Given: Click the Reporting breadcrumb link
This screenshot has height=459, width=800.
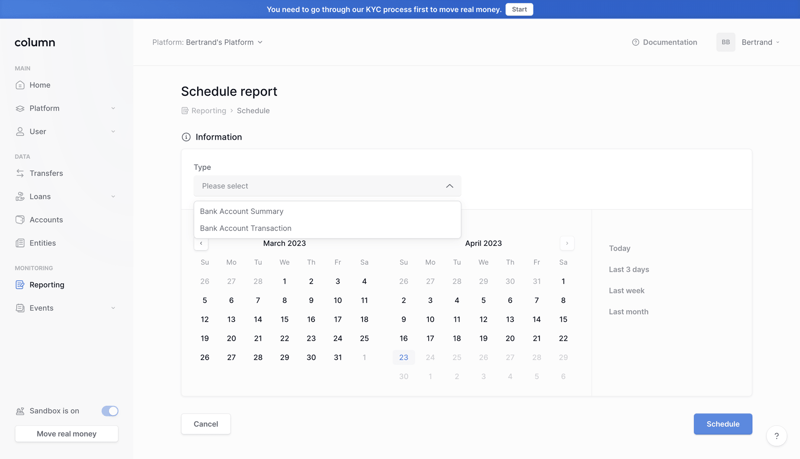Looking at the screenshot, I should (x=209, y=111).
